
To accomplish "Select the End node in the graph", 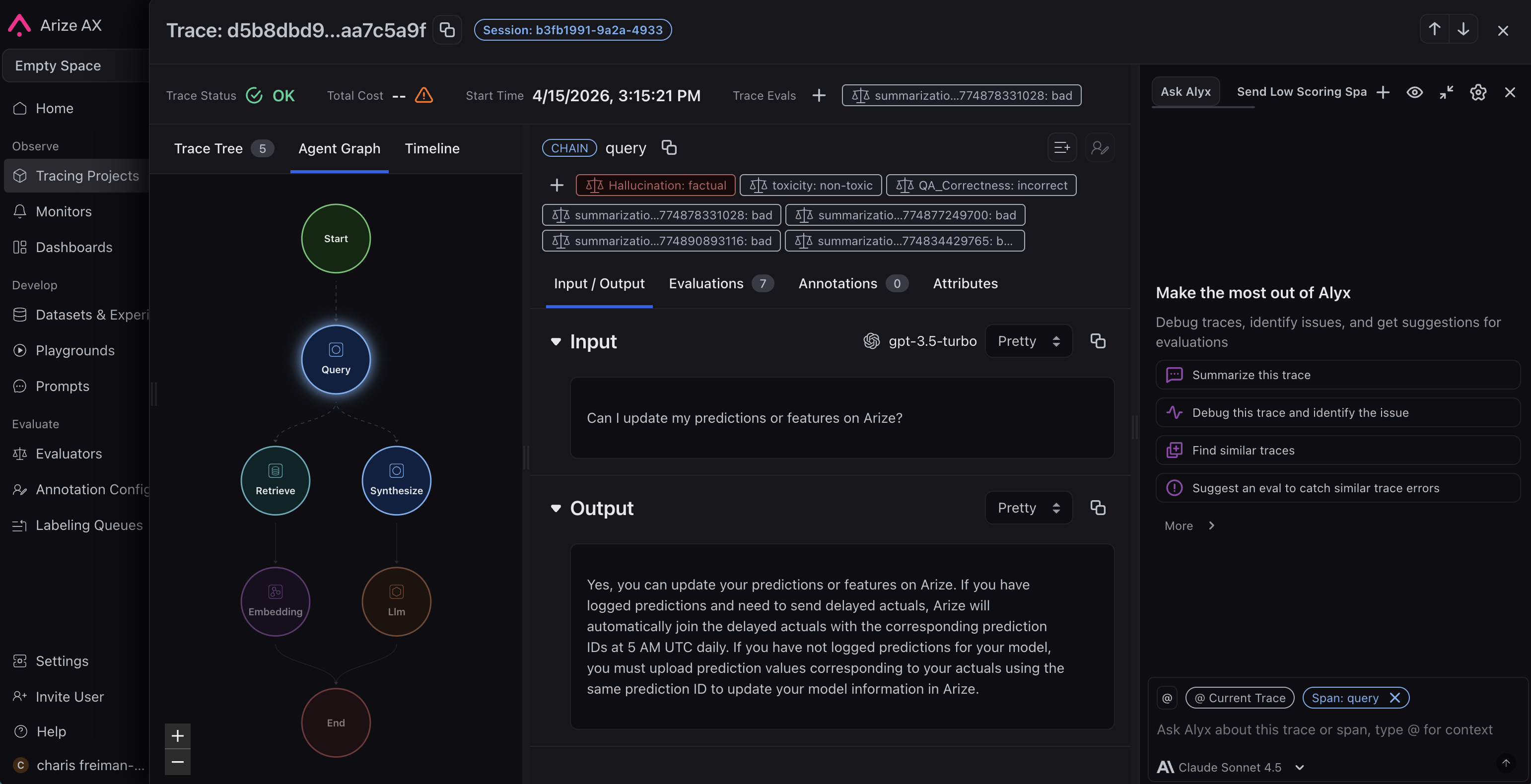I will pos(336,722).
